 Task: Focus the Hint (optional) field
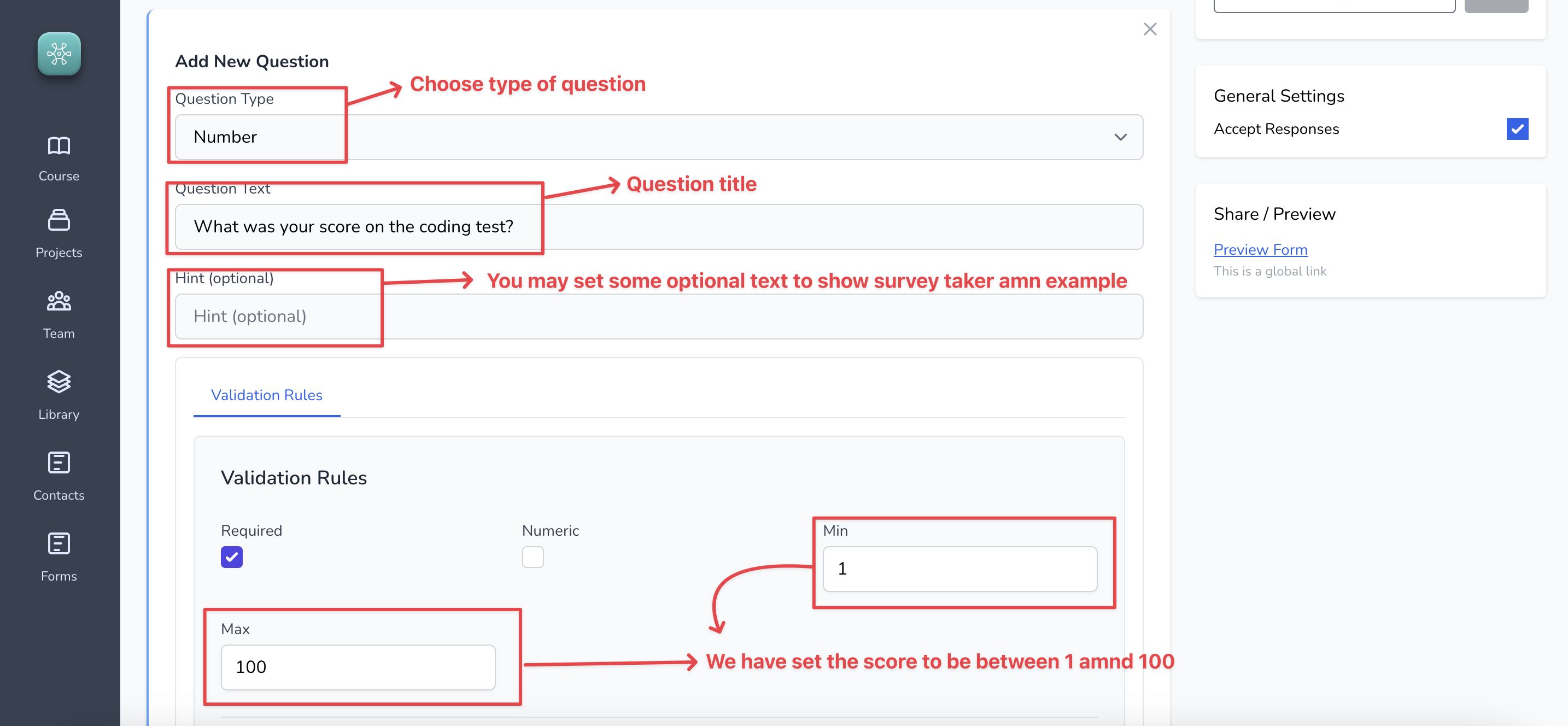click(x=659, y=317)
